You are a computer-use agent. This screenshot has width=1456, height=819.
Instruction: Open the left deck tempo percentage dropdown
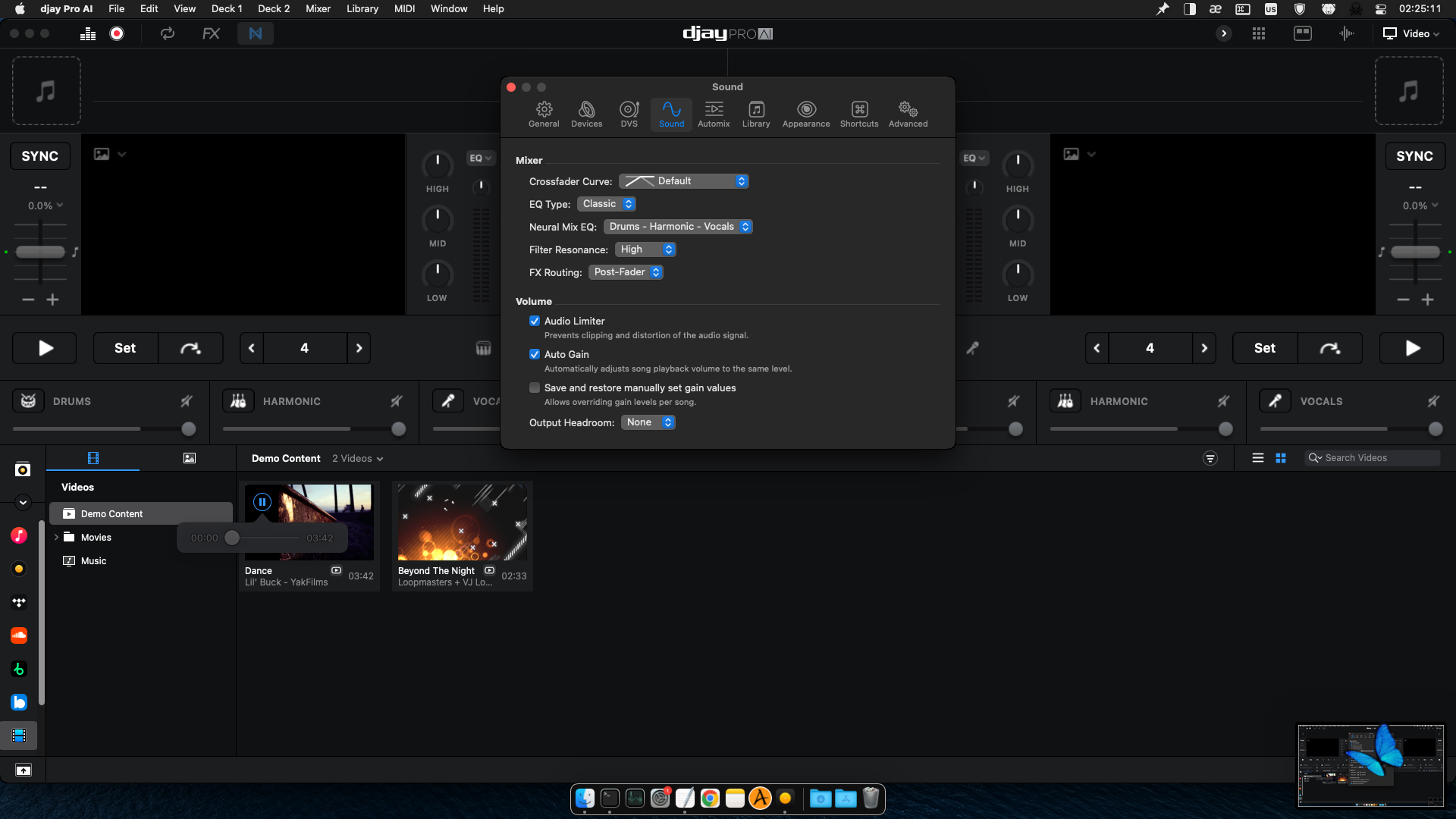(45, 206)
